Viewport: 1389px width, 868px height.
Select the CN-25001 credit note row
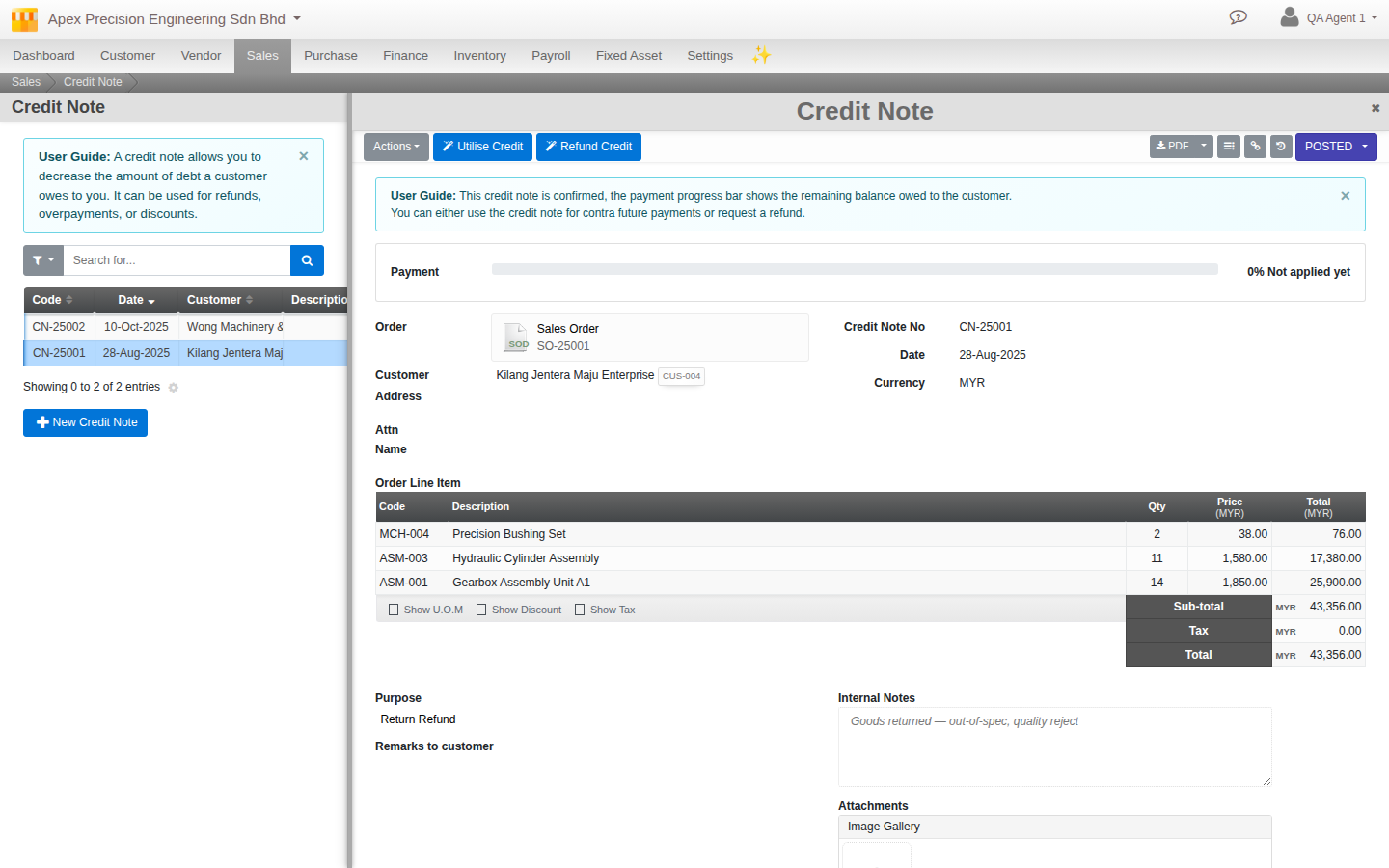point(185,353)
